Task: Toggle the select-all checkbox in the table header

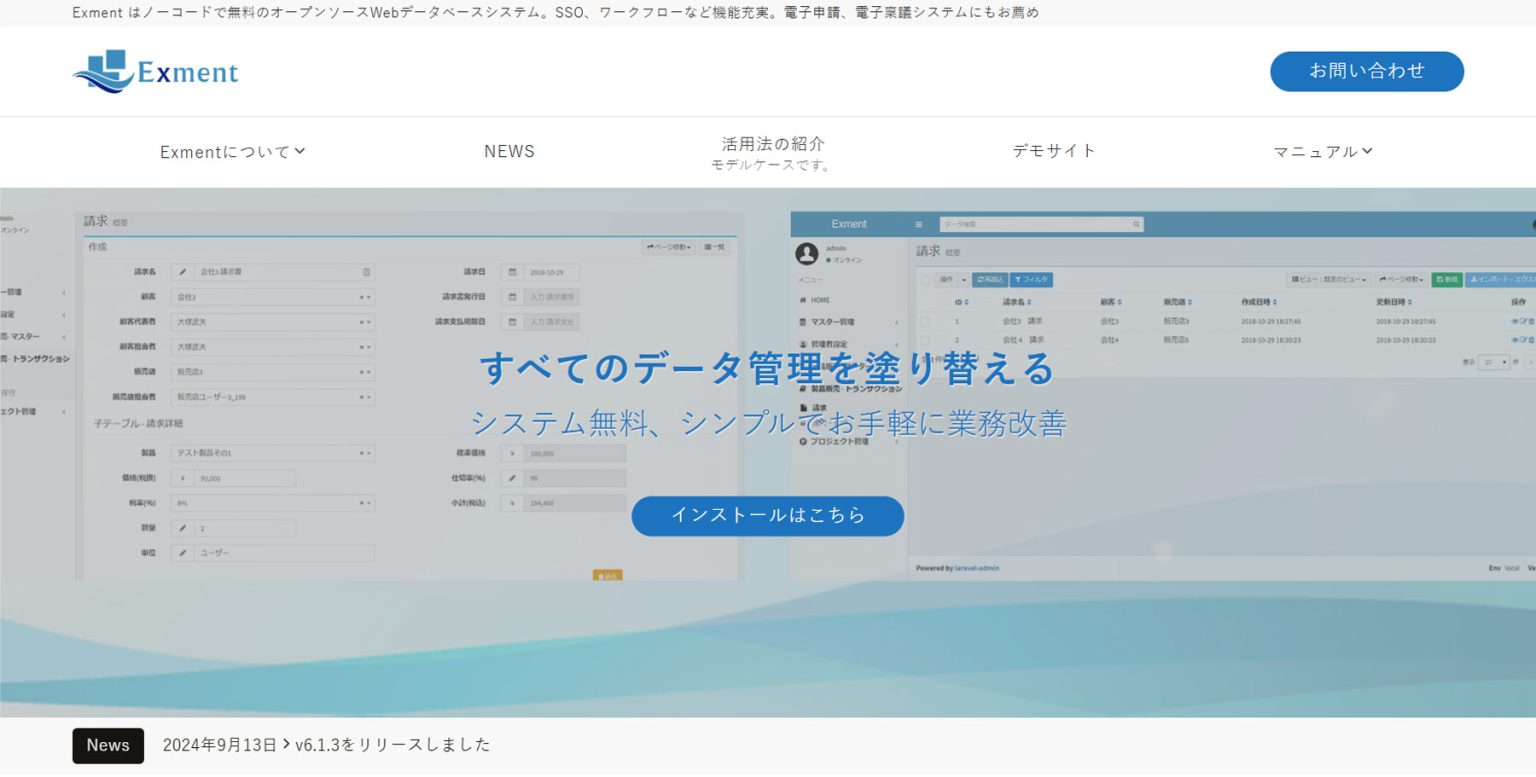Action: (925, 280)
